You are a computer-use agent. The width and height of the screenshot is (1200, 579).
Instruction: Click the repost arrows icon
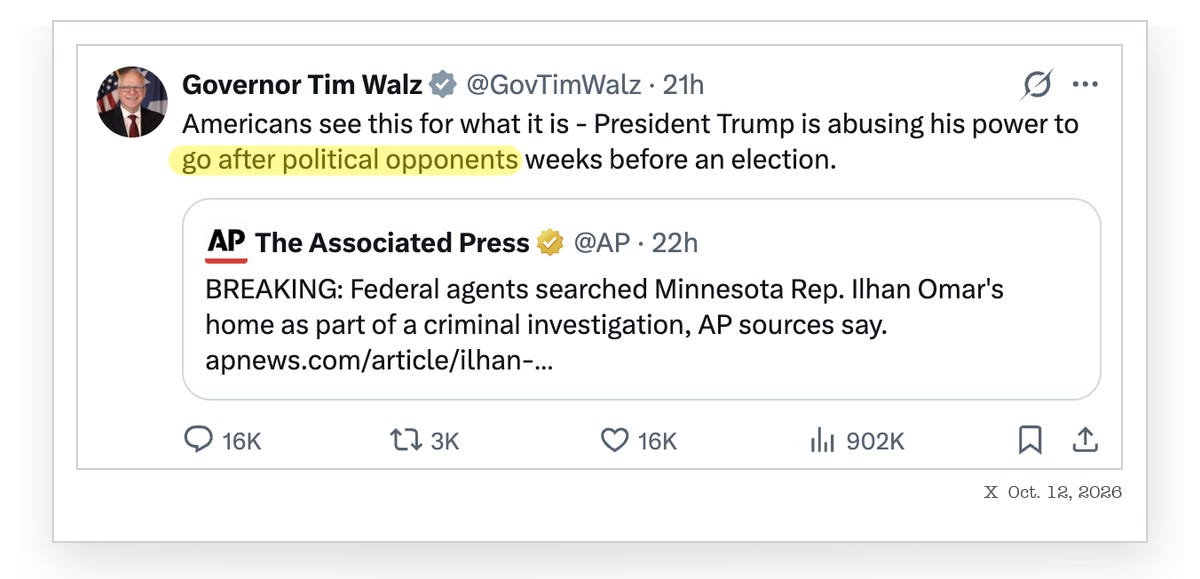[x=405, y=440]
